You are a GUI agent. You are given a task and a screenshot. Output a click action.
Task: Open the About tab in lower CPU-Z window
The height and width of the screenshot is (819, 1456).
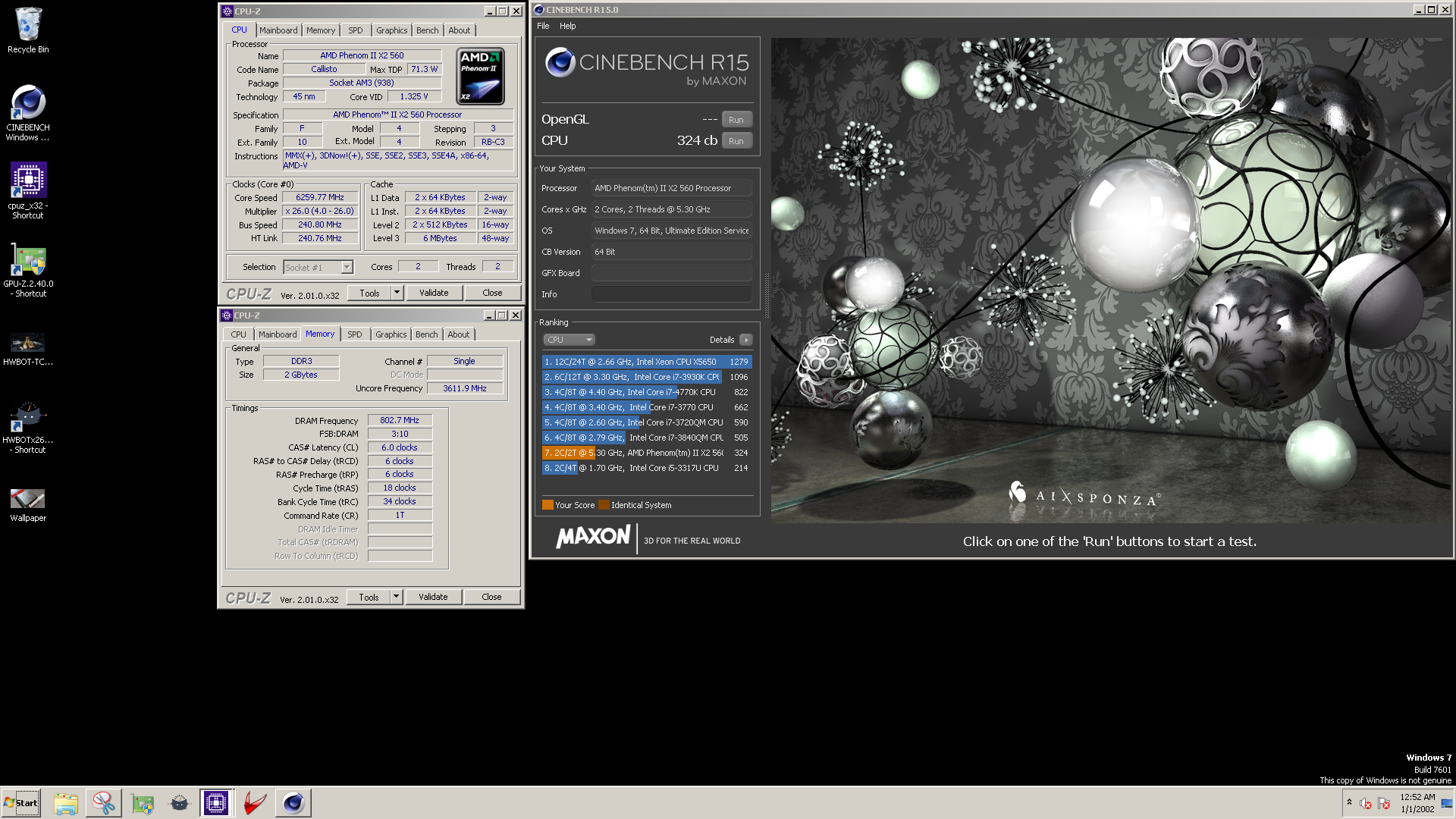click(458, 334)
